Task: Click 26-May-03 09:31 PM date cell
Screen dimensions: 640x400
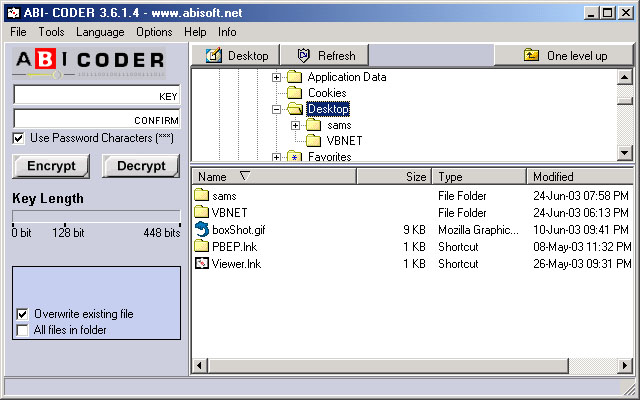Action: tap(582, 264)
